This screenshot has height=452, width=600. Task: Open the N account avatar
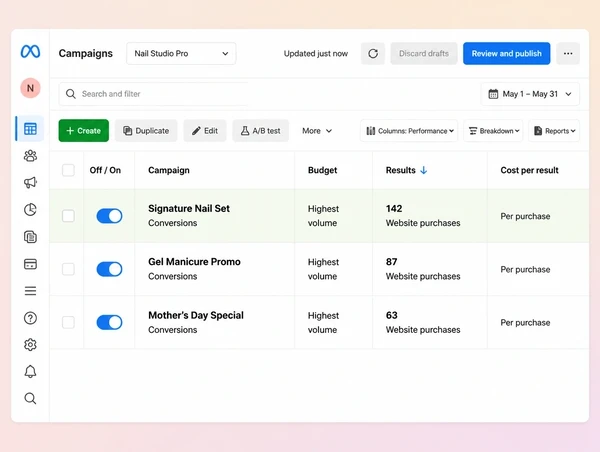(x=30, y=88)
